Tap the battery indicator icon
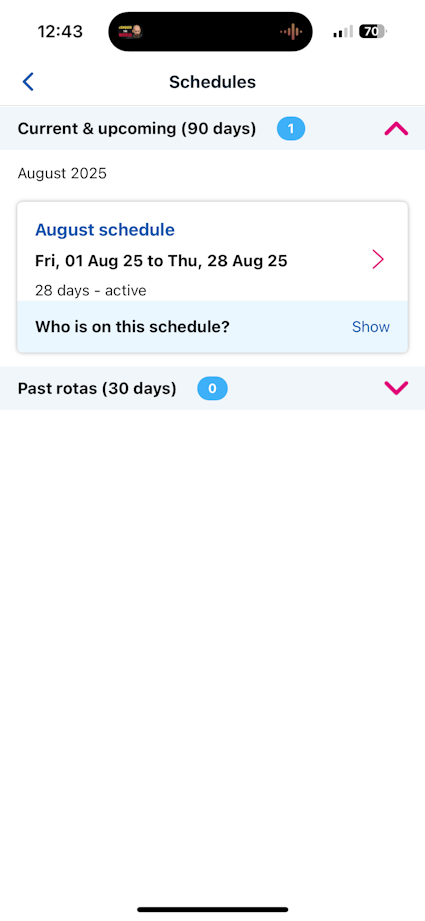Image resolution: width=425 pixels, height=921 pixels. [373, 31]
